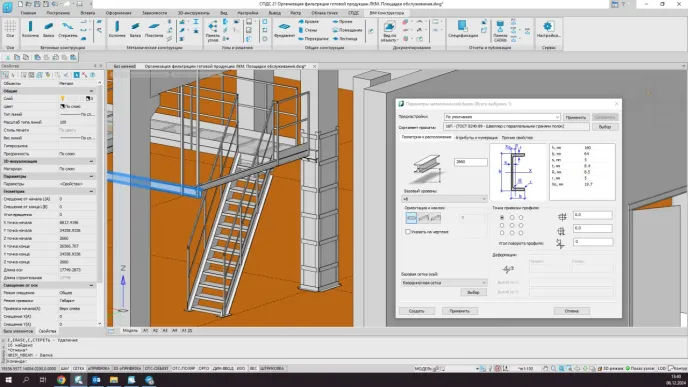This screenshot has width=688, height=387.
Task: Open the 3D-инструменты ribbon tab
Action: (x=194, y=13)
